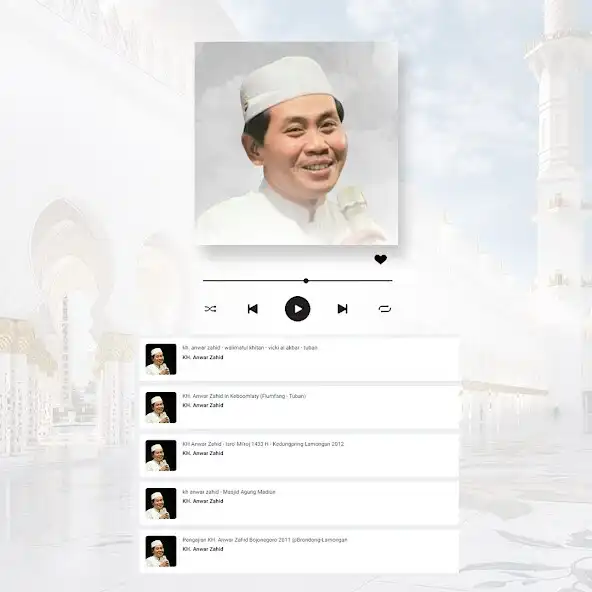Skip to the next track

tap(342, 309)
